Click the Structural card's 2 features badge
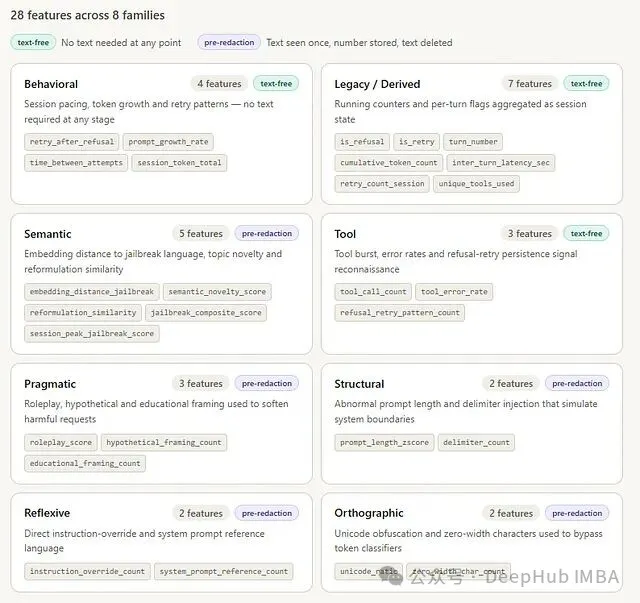 [511, 384]
